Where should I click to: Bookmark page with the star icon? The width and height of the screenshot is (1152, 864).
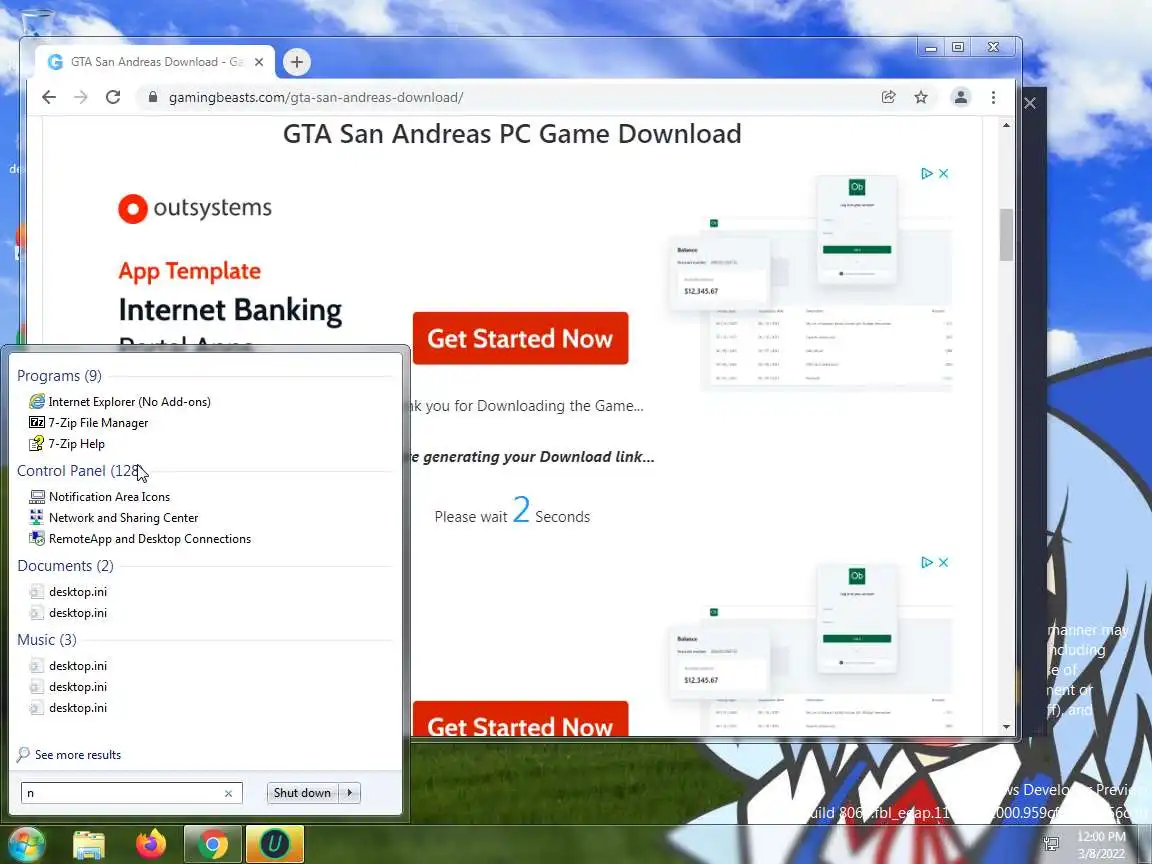[921, 97]
